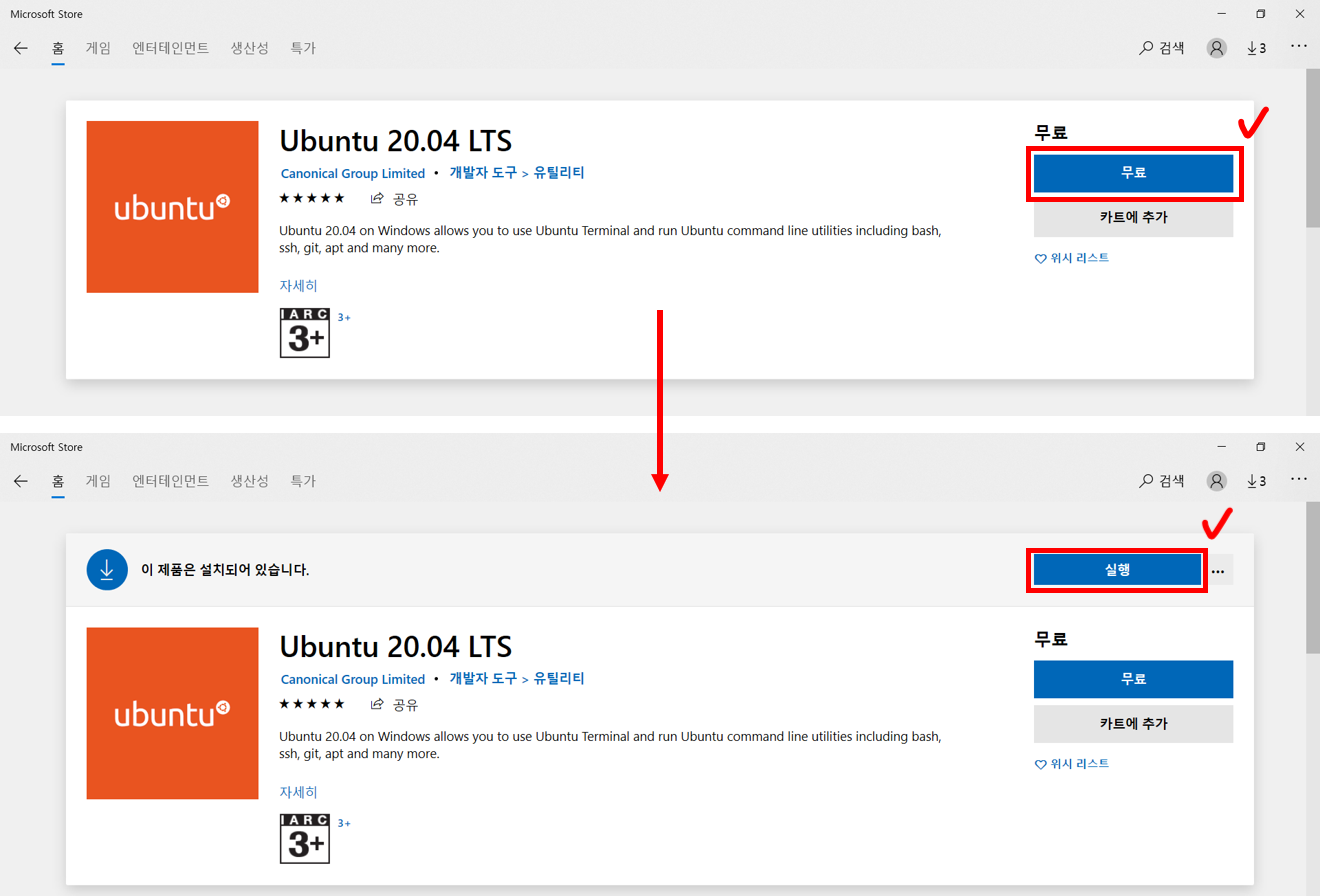Click the IARC 3+ rating badge in upper window

tap(305, 333)
